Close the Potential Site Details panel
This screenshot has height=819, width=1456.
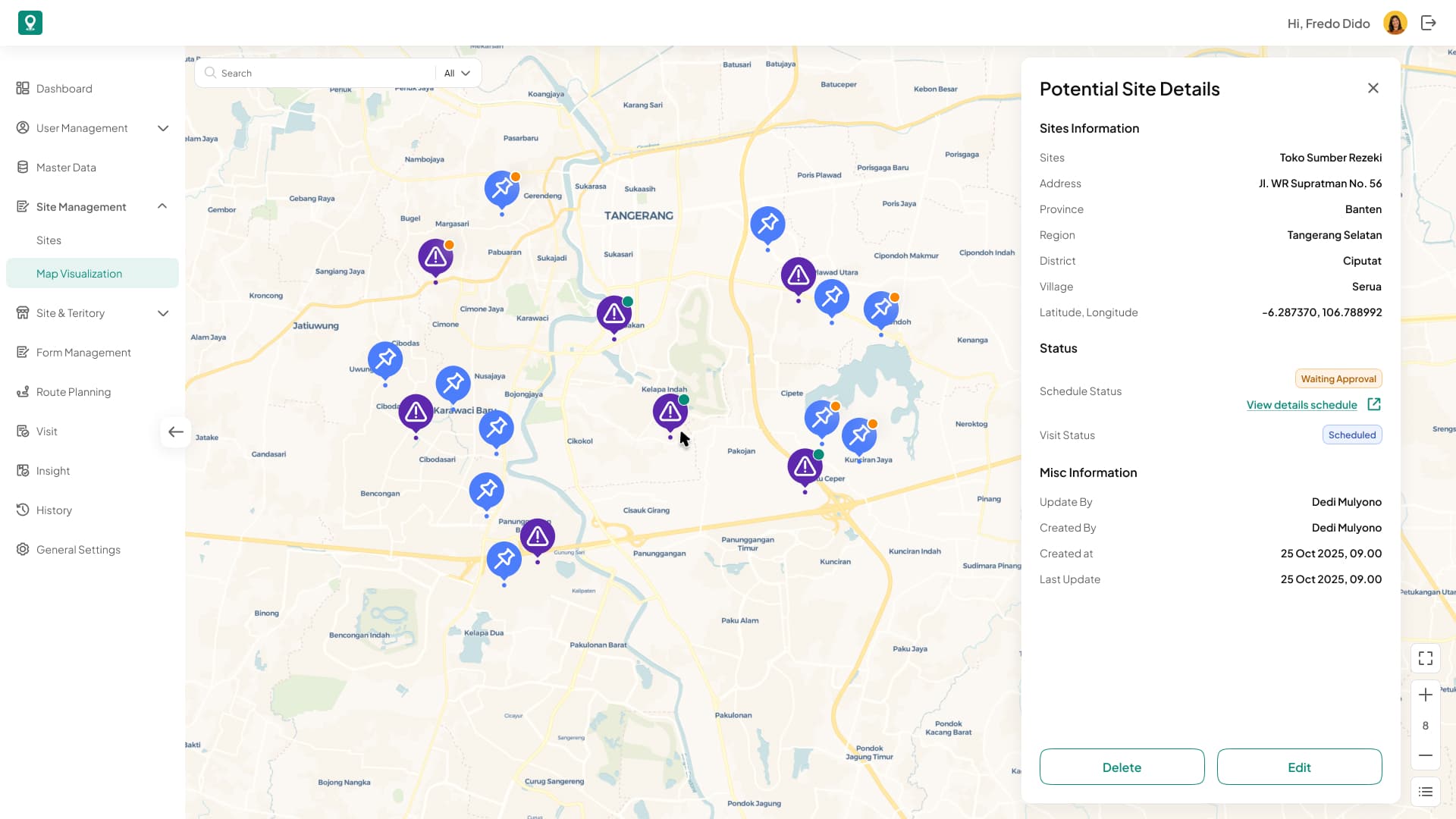pyautogui.click(x=1373, y=88)
